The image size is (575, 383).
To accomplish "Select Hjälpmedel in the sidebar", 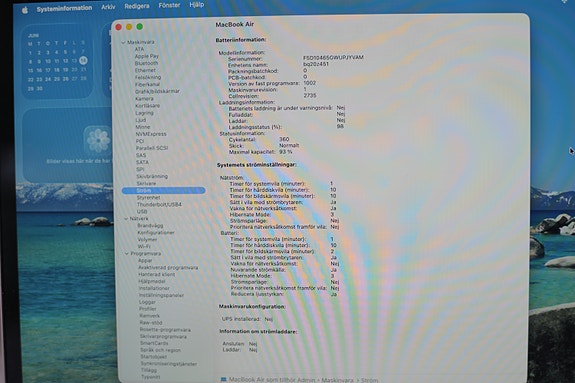I will click(x=152, y=281).
